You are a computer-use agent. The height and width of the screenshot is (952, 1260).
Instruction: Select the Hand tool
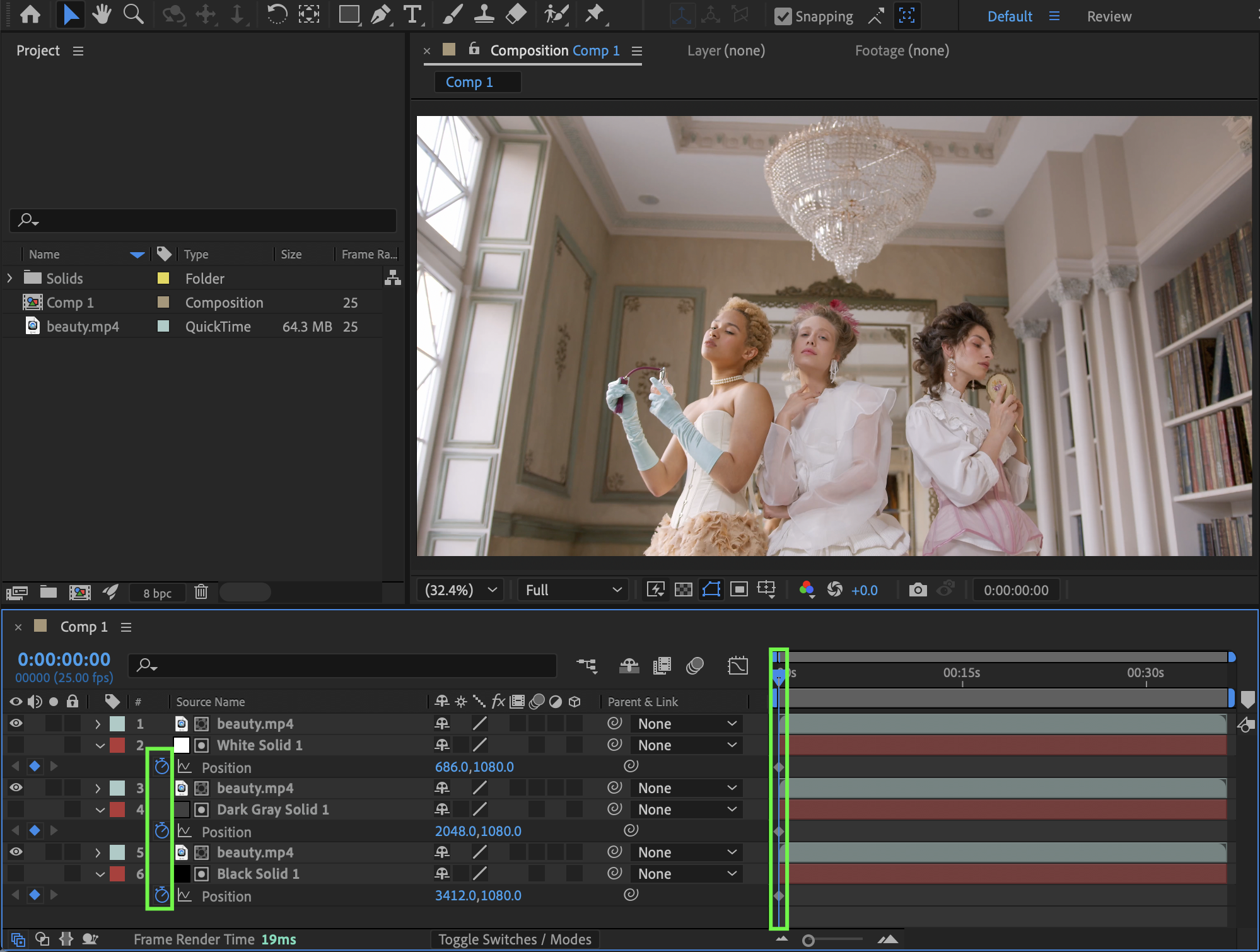click(101, 15)
